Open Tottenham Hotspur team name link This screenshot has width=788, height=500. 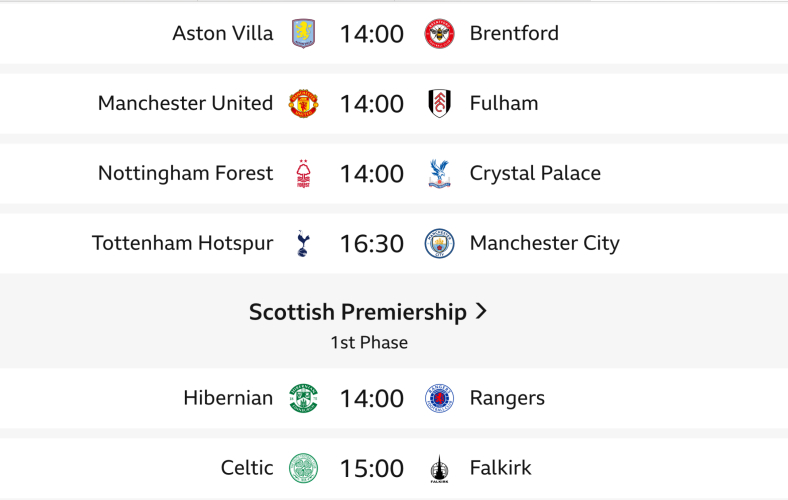(x=182, y=243)
